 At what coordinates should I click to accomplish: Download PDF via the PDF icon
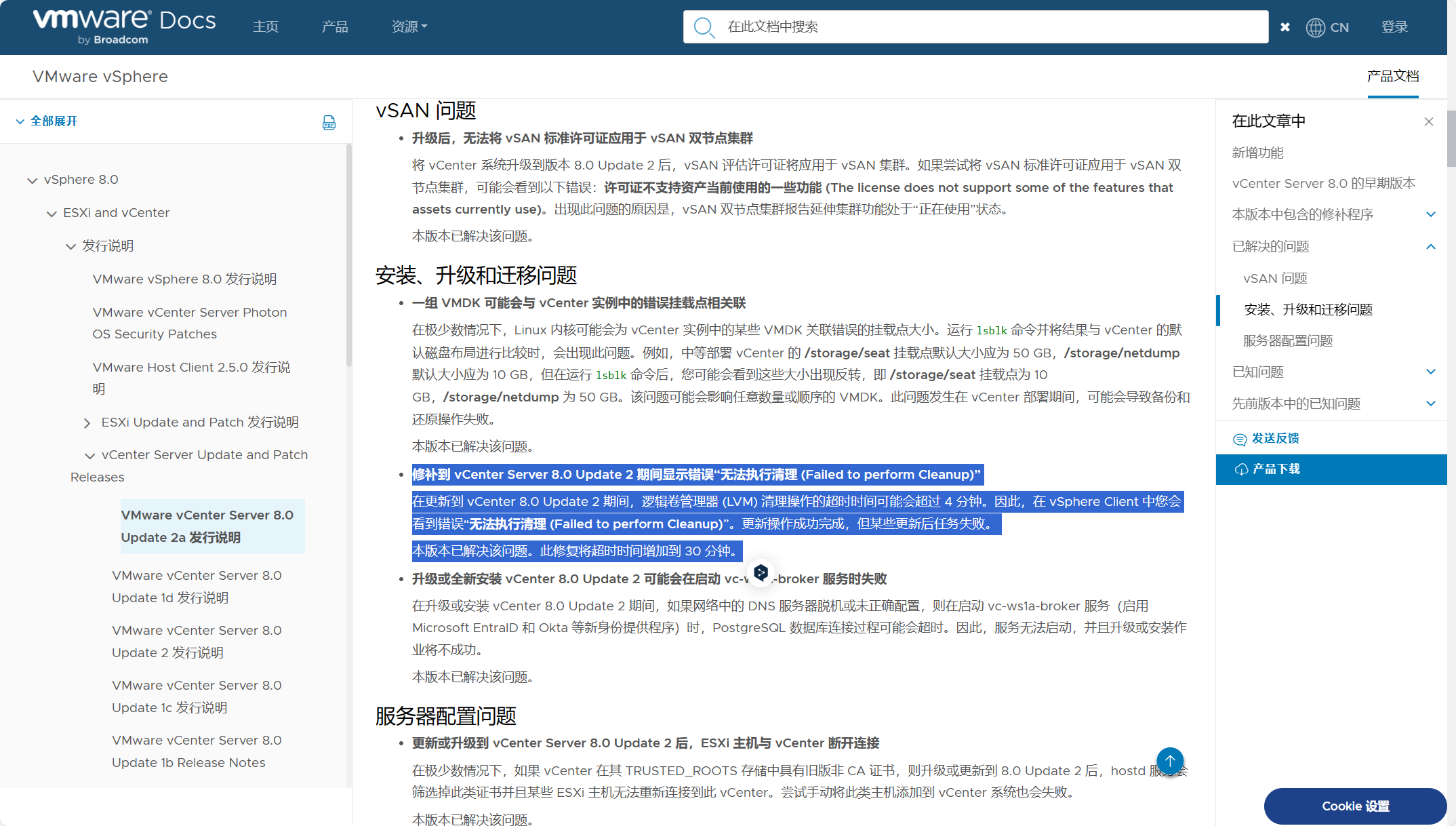(329, 122)
